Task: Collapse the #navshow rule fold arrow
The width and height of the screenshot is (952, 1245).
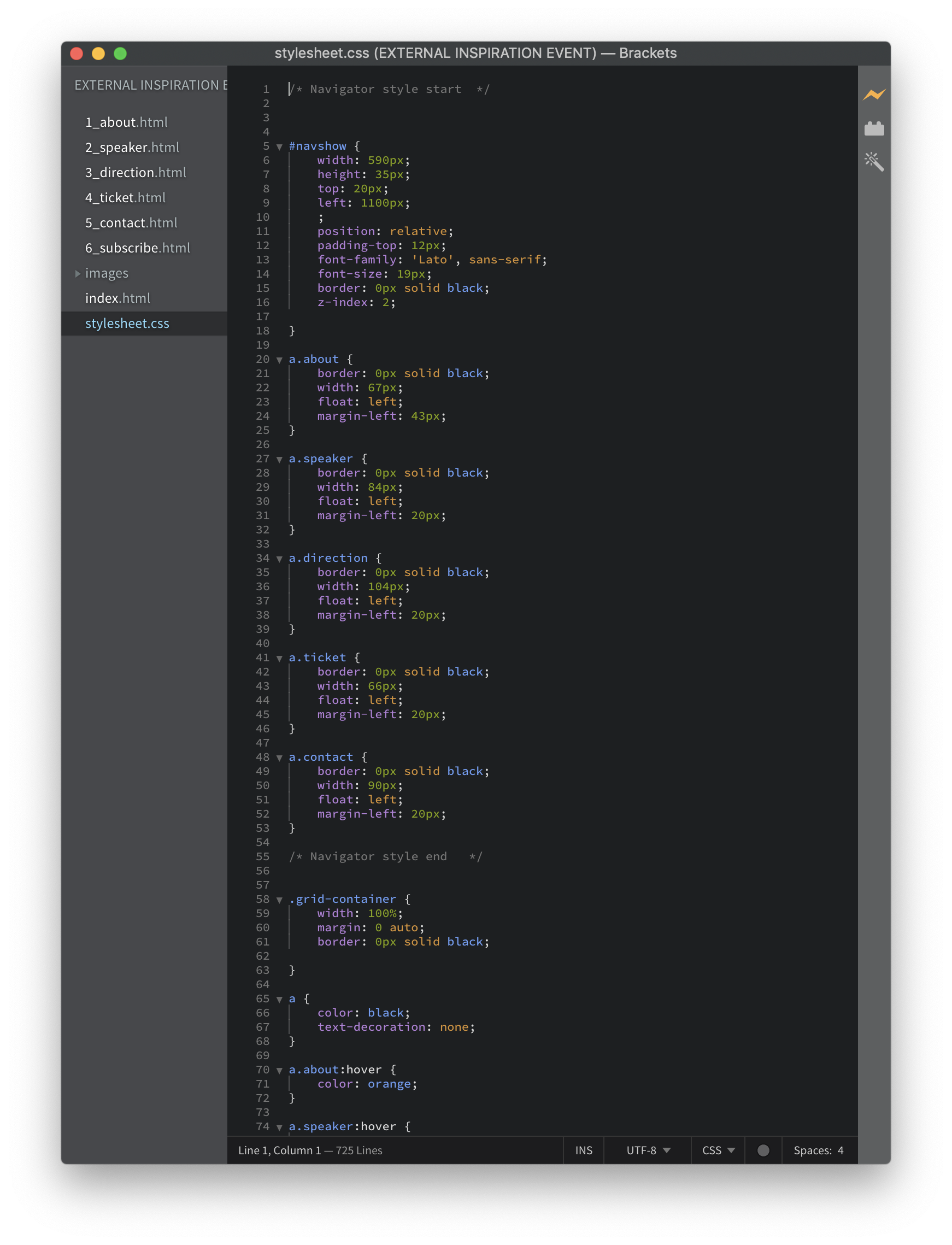Action: [279, 147]
